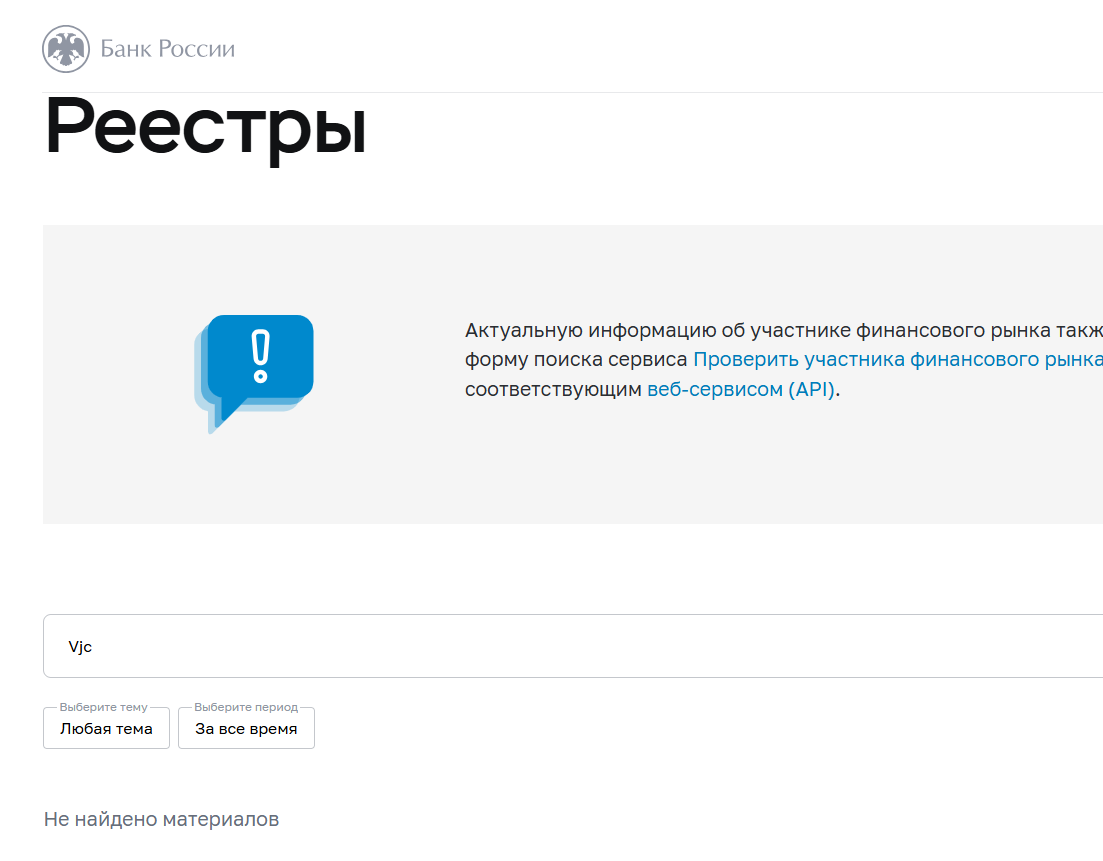Click the Bank of Russia home link
The height and width of the screenshot is (861, 1103).
tap(139, 46)
